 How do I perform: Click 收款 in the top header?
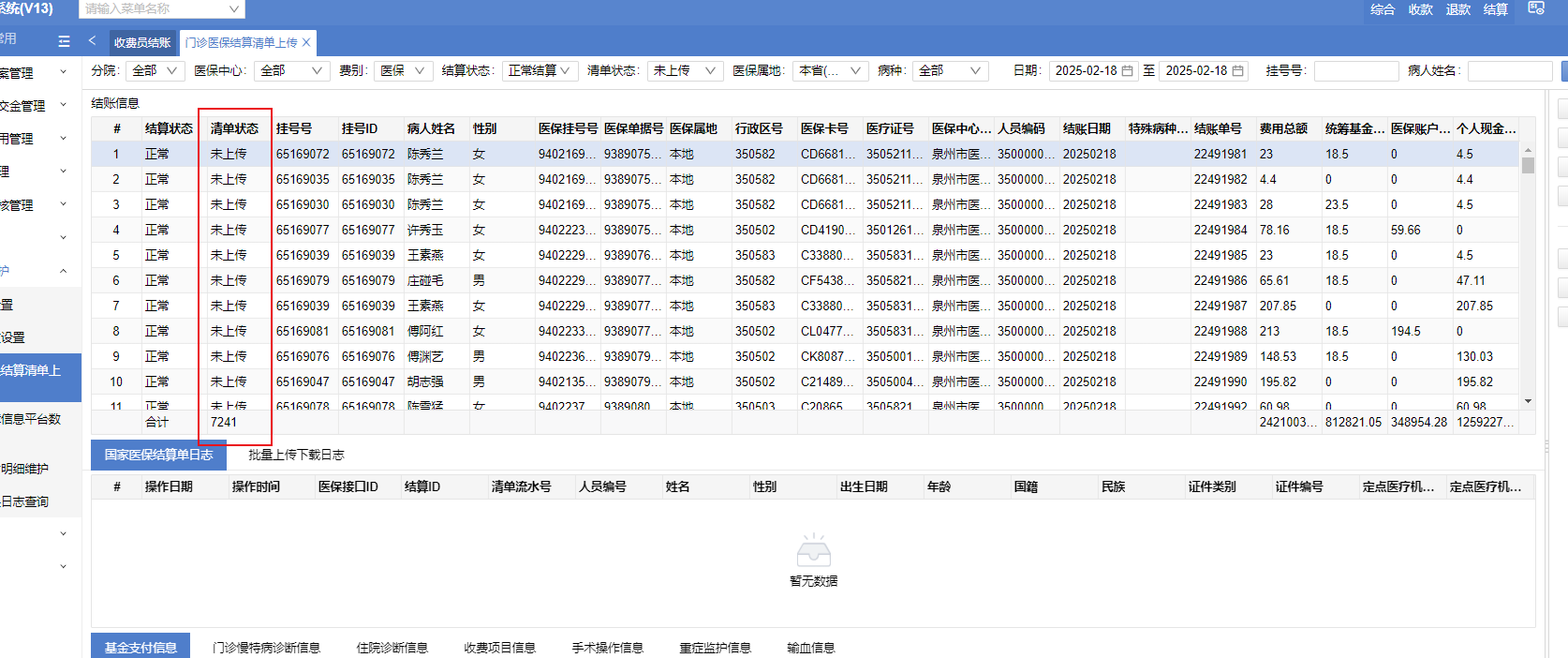click(x=1421, y=9)
